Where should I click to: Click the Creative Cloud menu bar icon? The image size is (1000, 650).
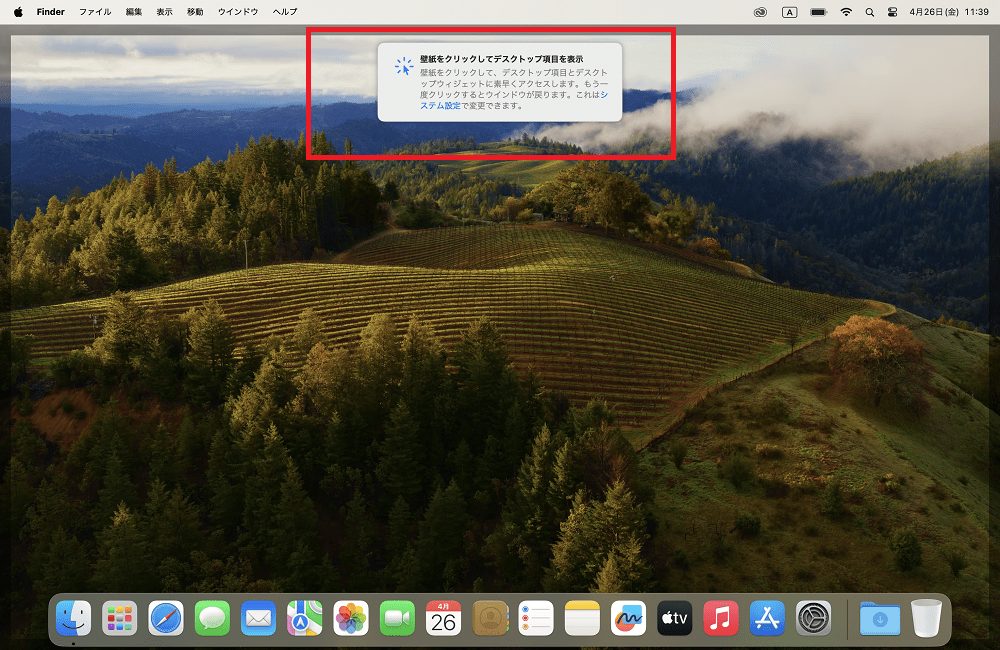tap(760, 12)
